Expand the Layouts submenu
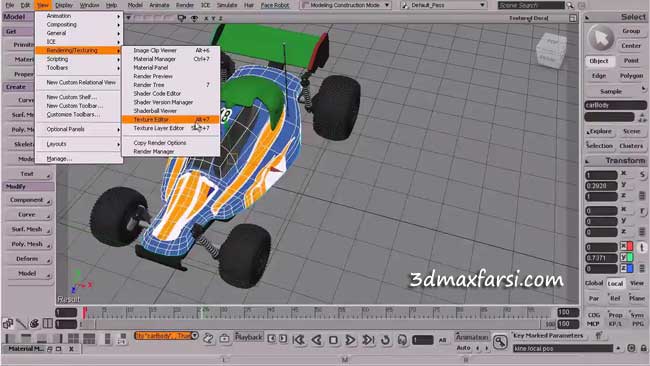 79,144
